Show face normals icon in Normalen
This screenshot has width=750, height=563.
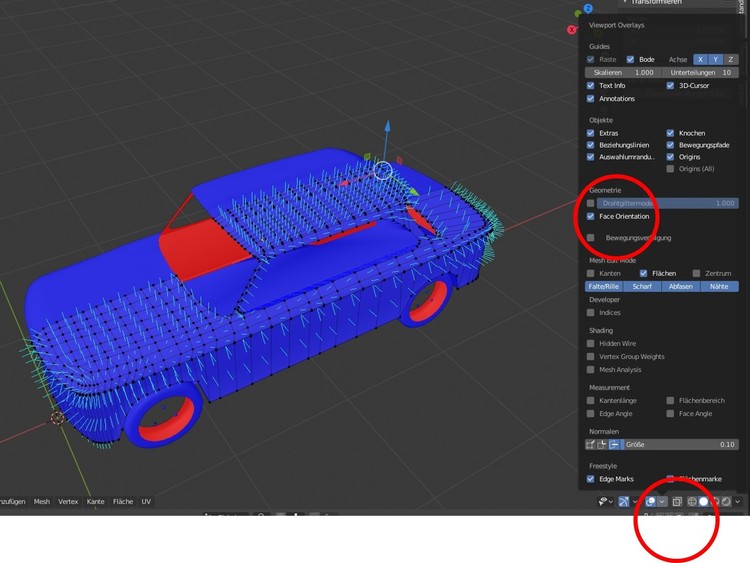[x=614, y=444]
